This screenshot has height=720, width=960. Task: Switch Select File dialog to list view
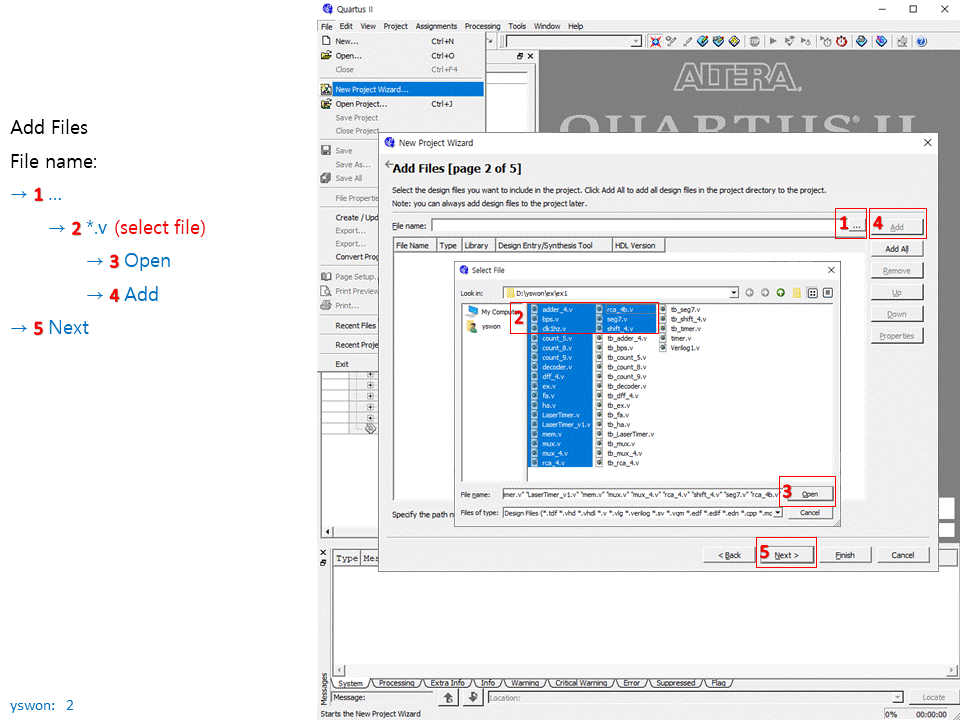812,293
